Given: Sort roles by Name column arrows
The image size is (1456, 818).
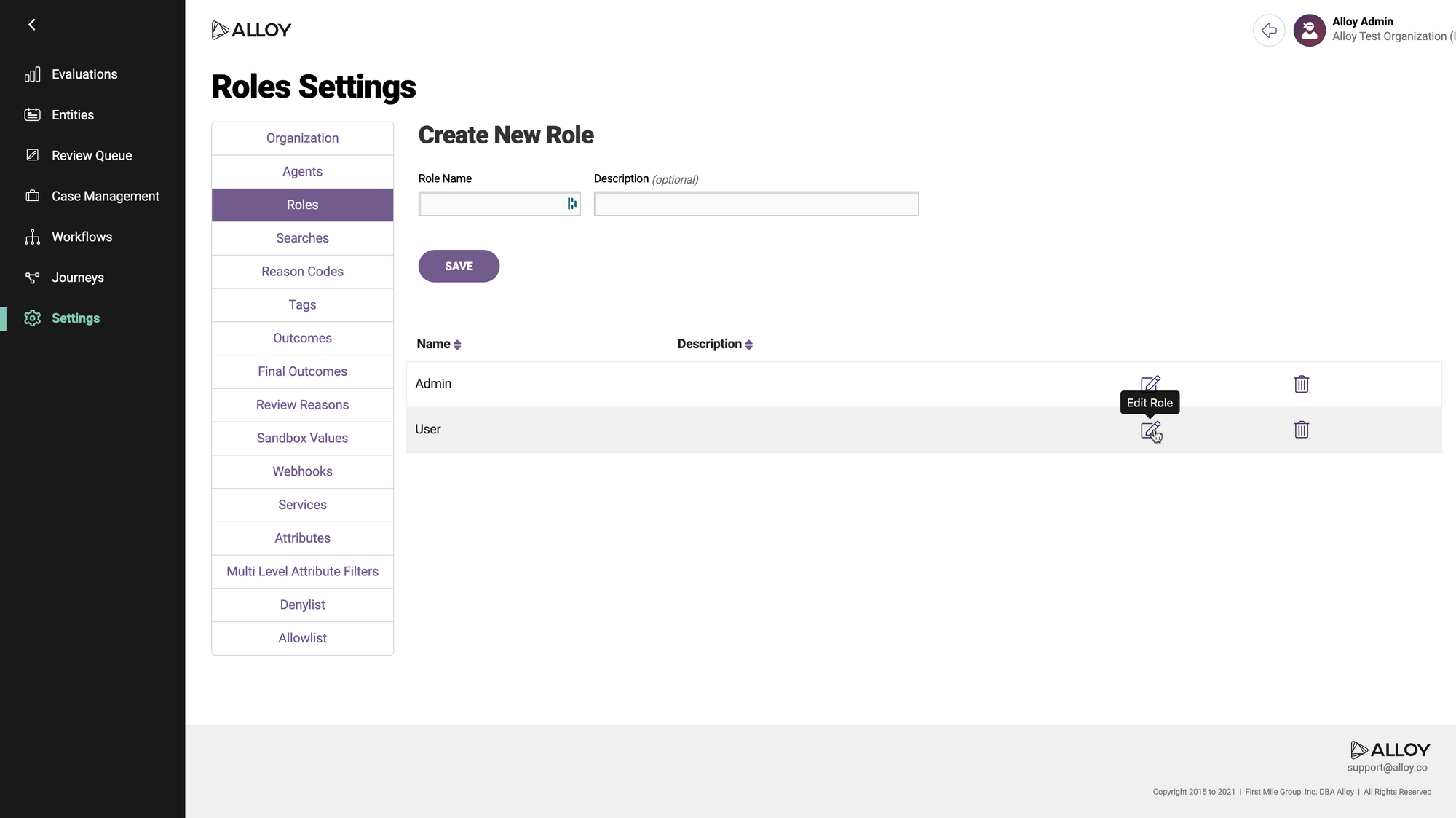Looking at the screenshot, I should (x=457, y=345).
